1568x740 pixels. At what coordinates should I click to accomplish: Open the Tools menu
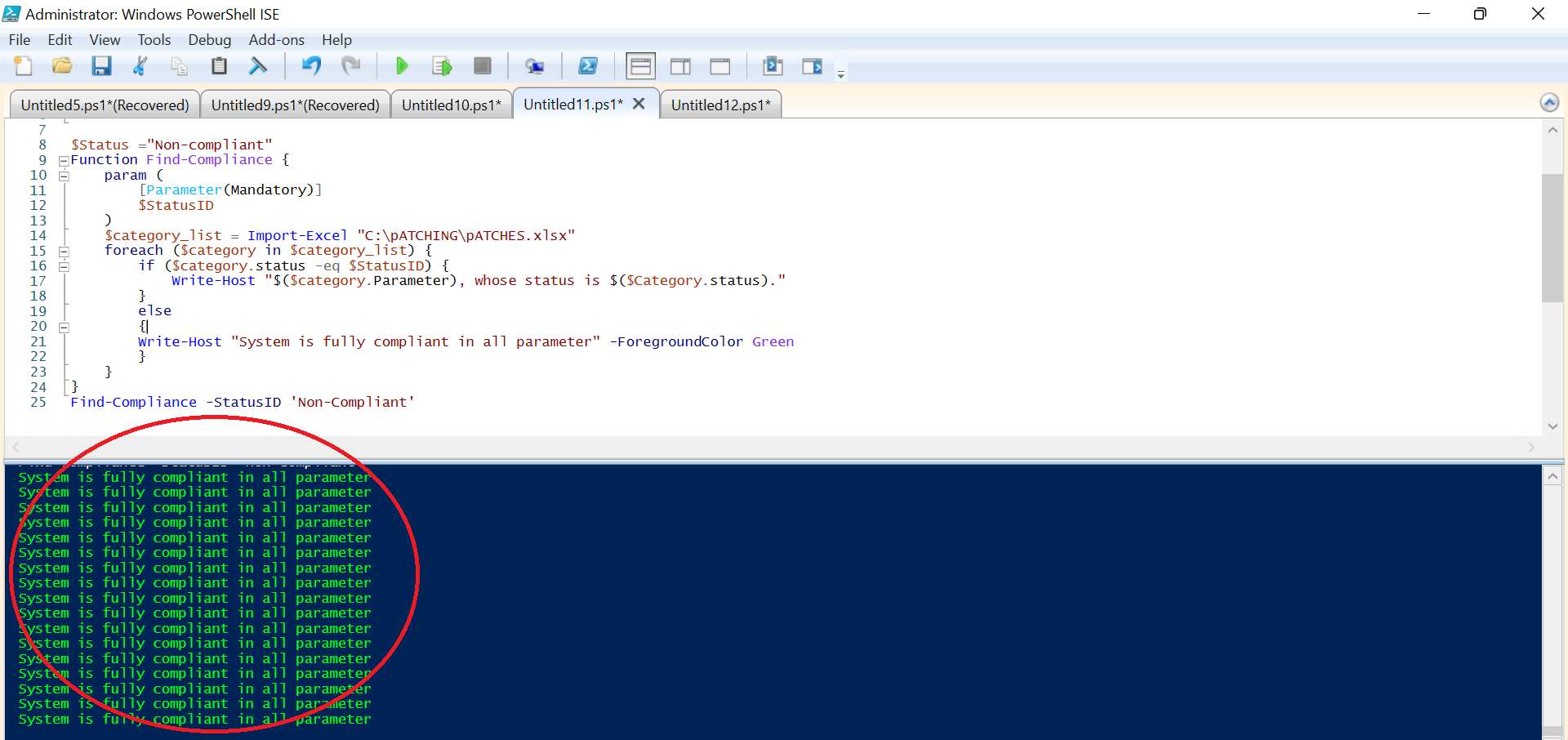(x=154, y=40)
